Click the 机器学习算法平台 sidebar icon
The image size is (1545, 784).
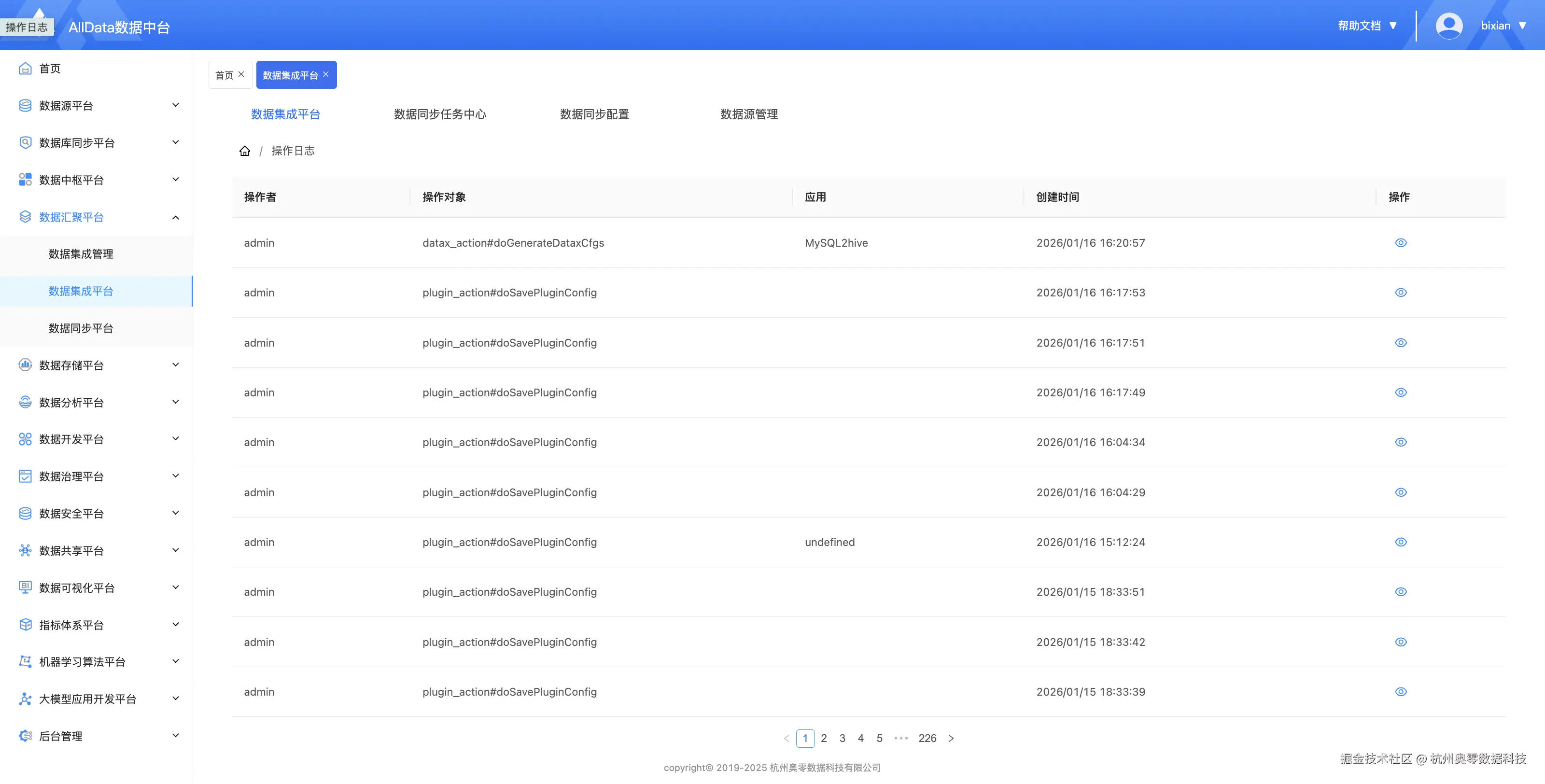(25, 661)
